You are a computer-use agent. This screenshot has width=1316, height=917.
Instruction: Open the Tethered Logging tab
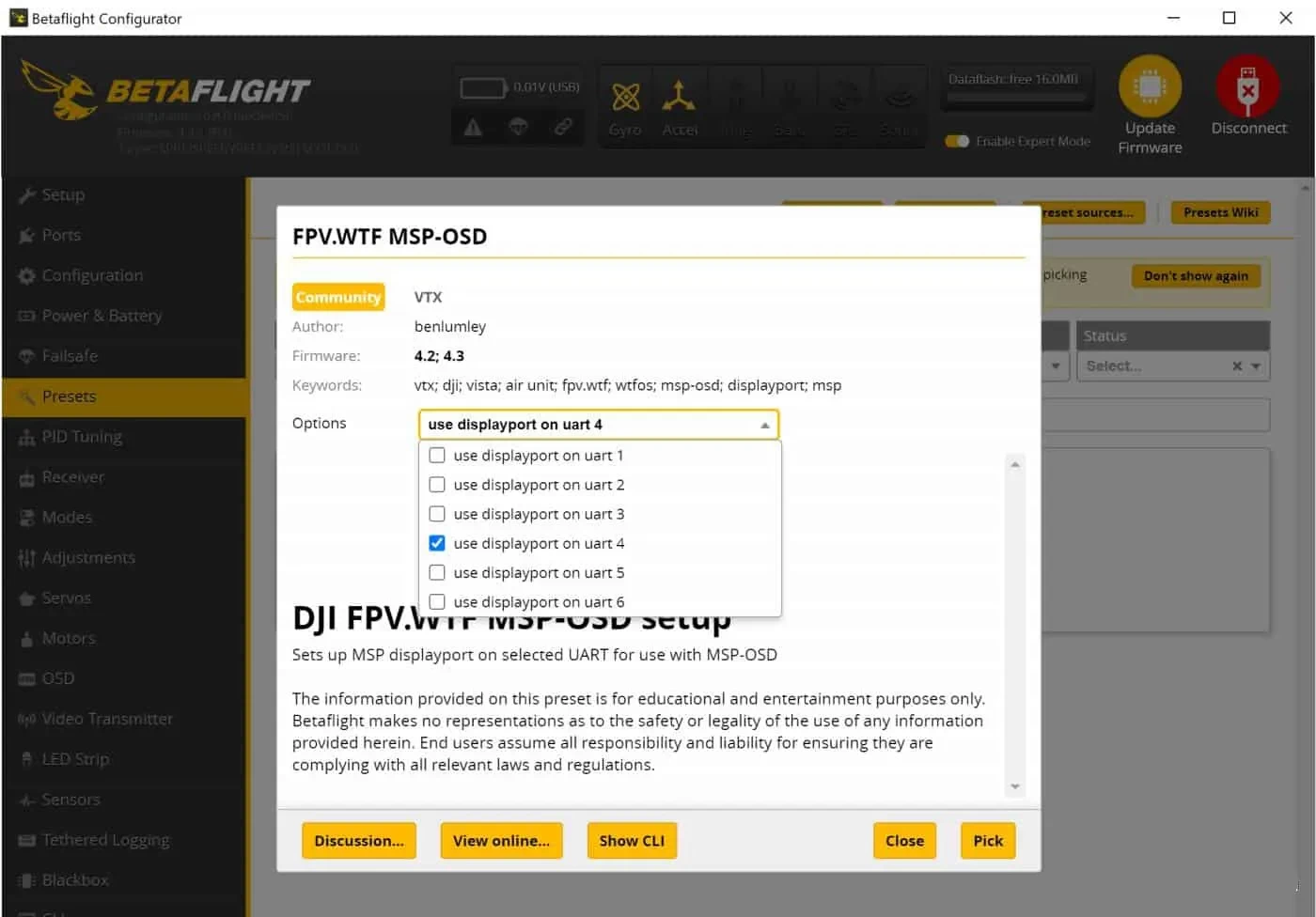tap(124, 840)
